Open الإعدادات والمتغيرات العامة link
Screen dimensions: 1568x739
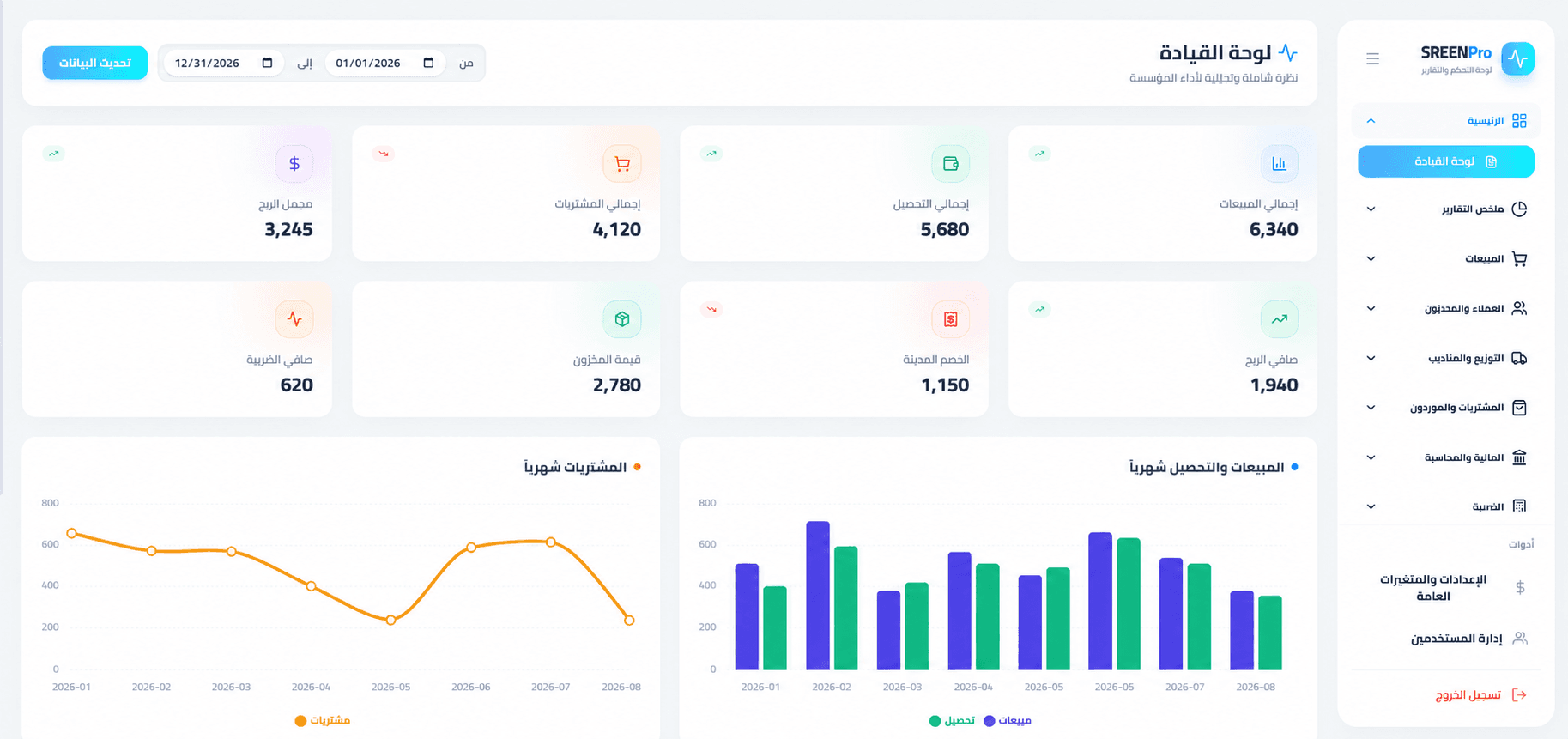pos(1446,588)
